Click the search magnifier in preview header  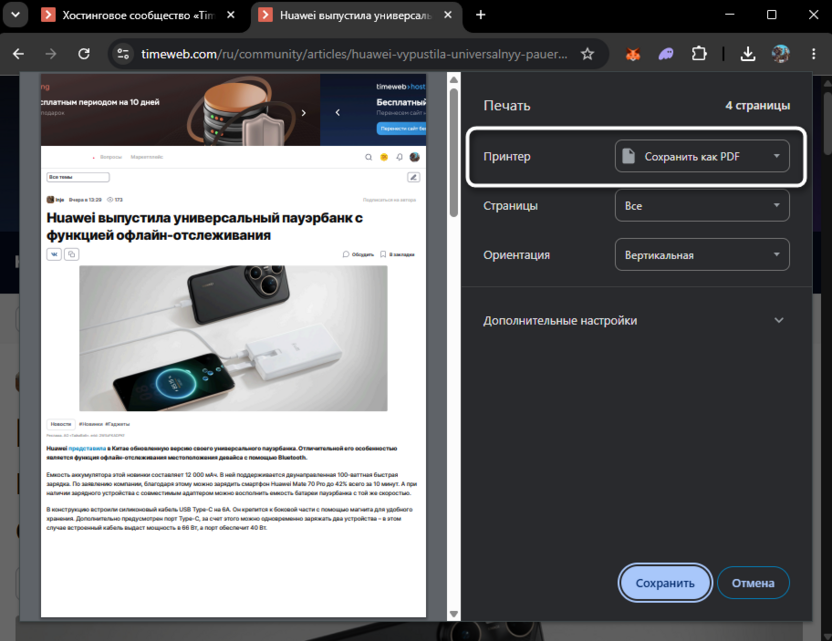click(368, 157)
